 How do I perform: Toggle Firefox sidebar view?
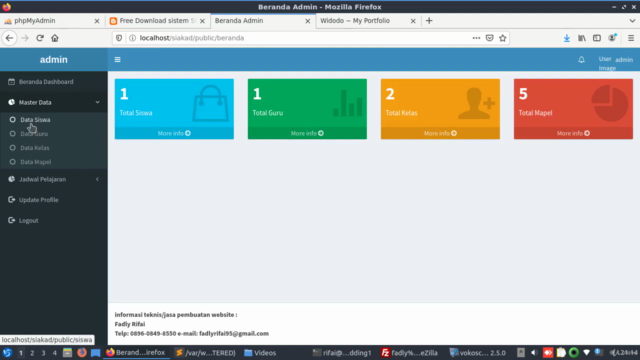point(597,38)
